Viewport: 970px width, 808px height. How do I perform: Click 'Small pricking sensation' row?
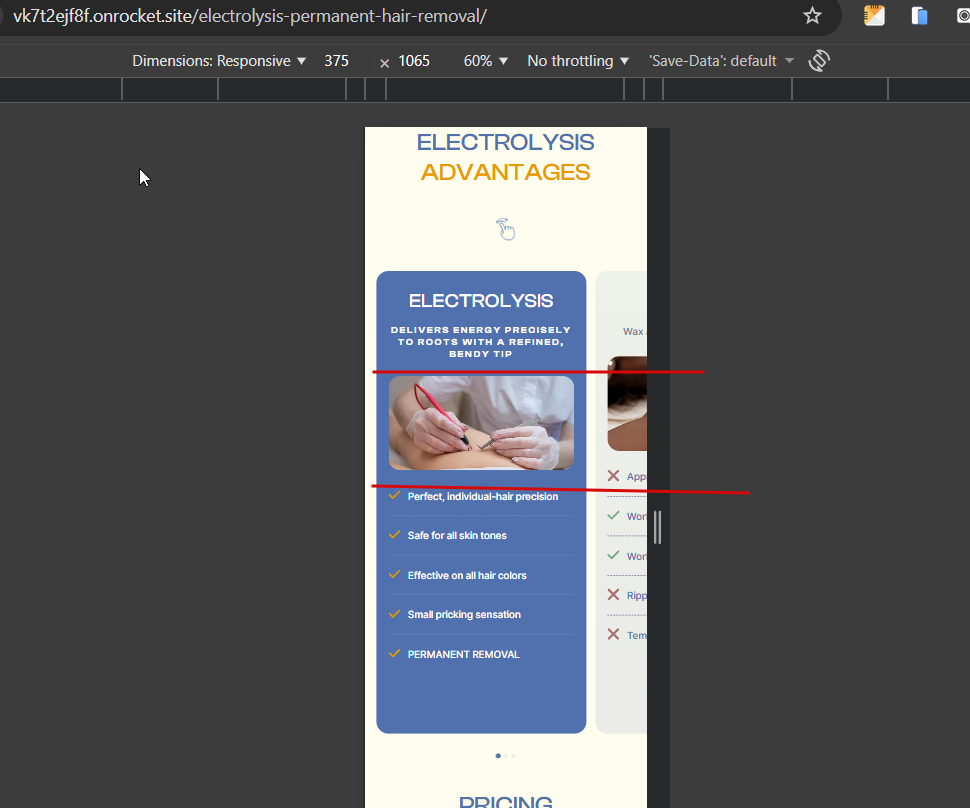(x=481, y=614)
